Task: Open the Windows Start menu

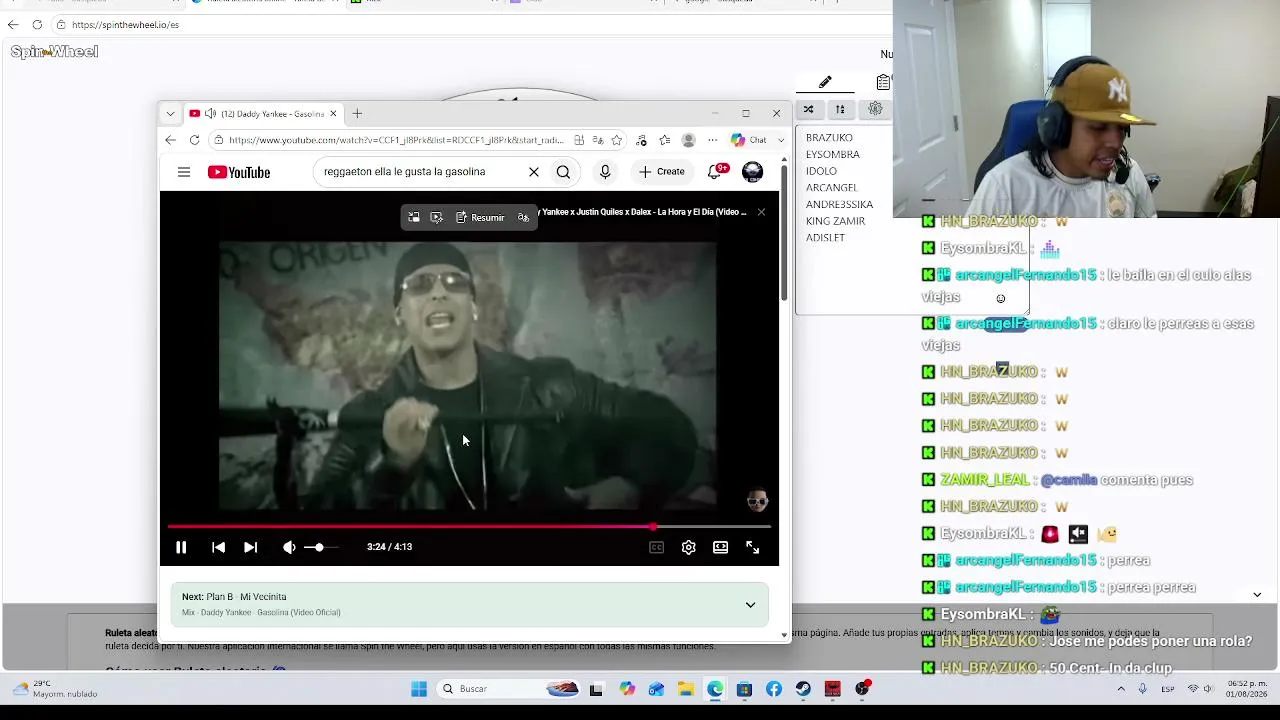Action: 419,689
